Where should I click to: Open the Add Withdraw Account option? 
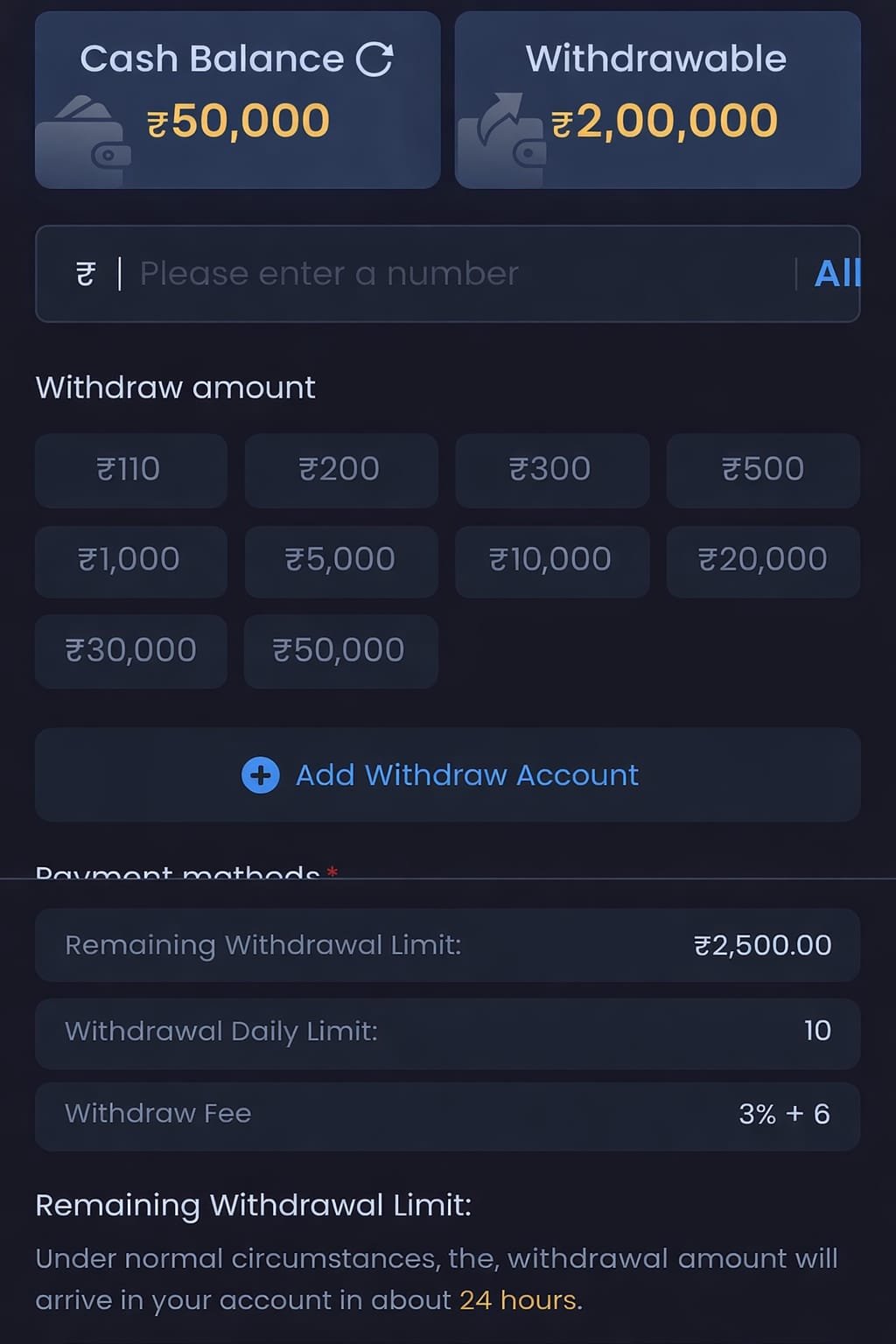pos(448,774)
